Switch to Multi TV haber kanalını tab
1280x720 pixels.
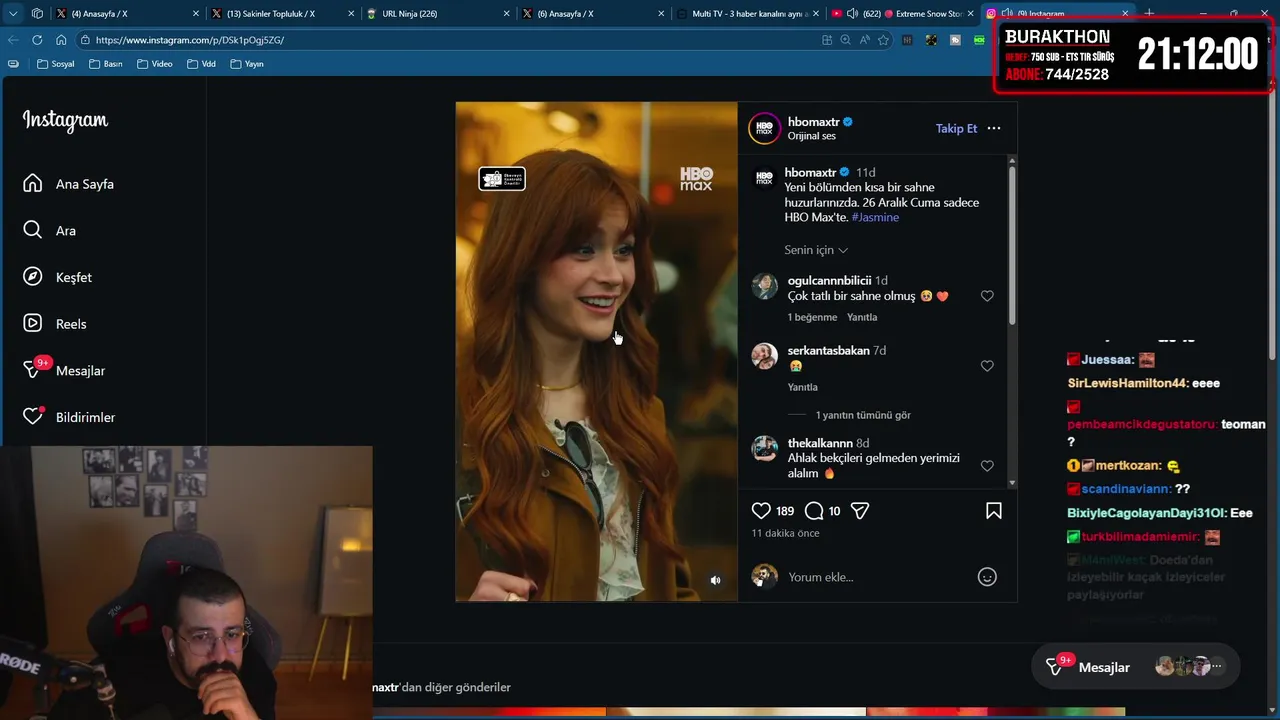pos(748,14)
